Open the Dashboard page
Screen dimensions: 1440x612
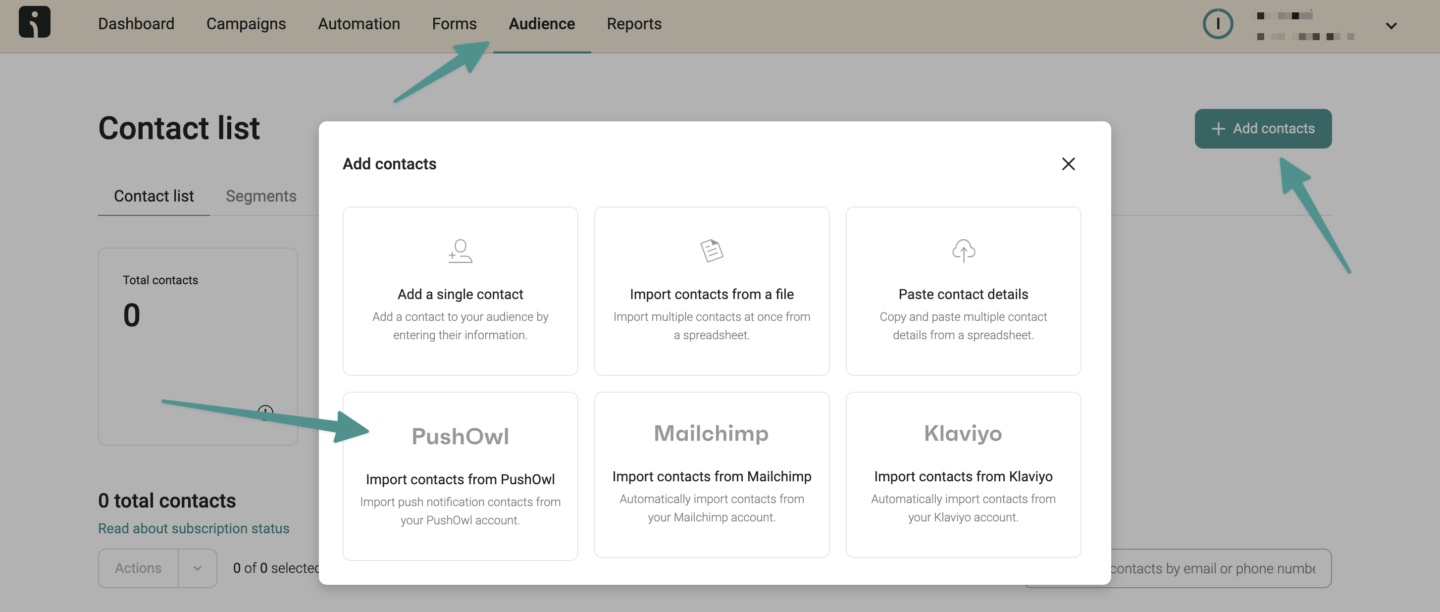click(x=136, y=24)
